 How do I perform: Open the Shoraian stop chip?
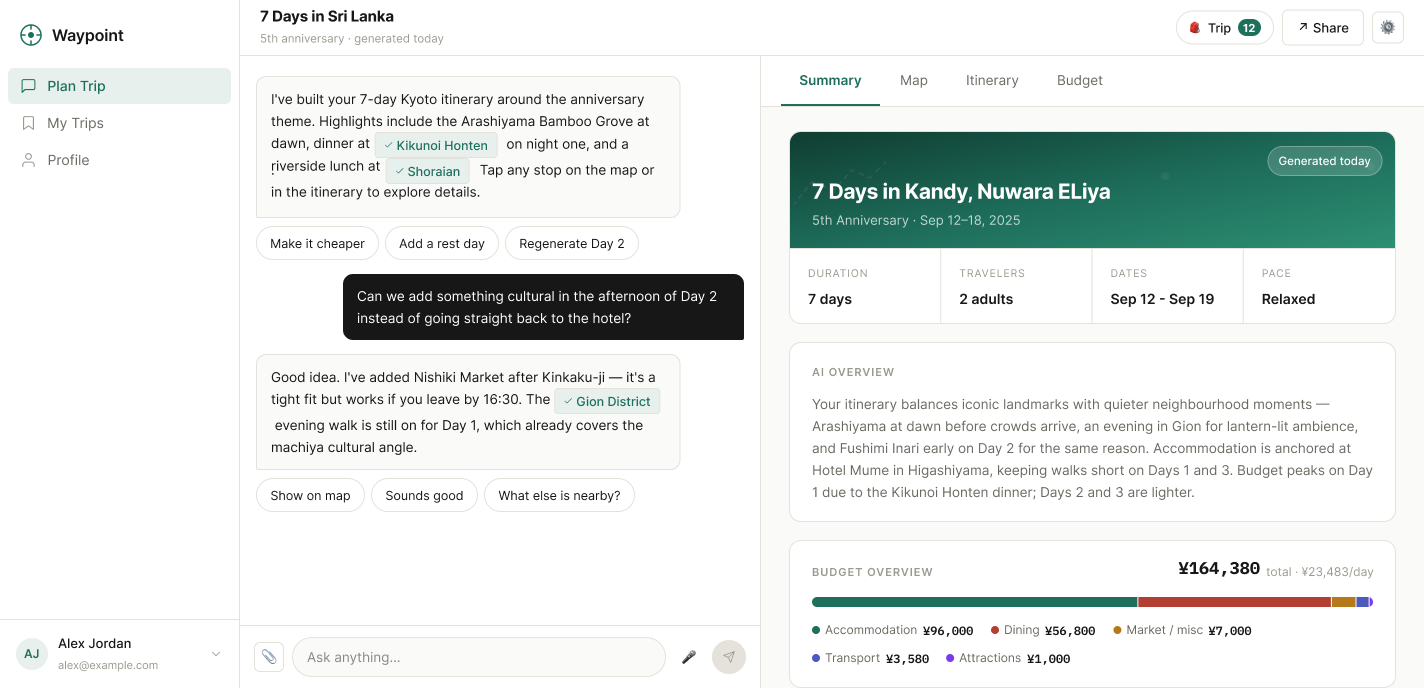pyautogui.click(x=427, y=171)
